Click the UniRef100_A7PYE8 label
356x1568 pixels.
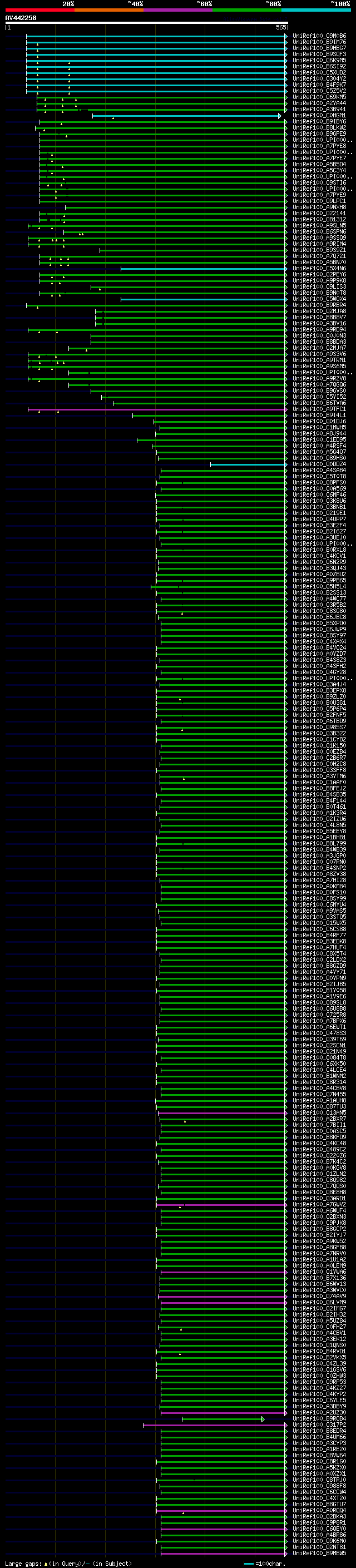tap(319, 146)
